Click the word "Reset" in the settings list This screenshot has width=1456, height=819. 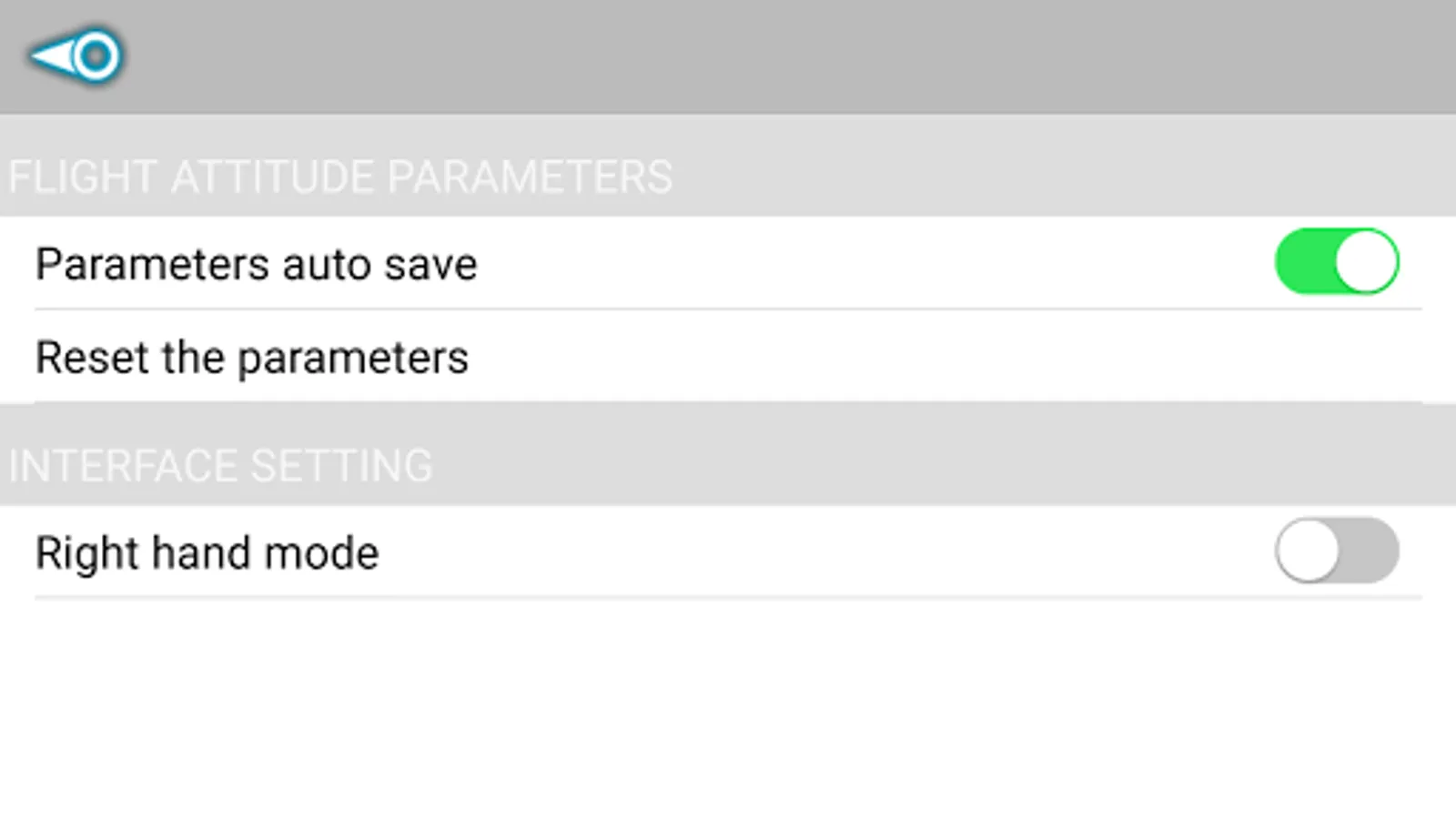click(93, 358)
